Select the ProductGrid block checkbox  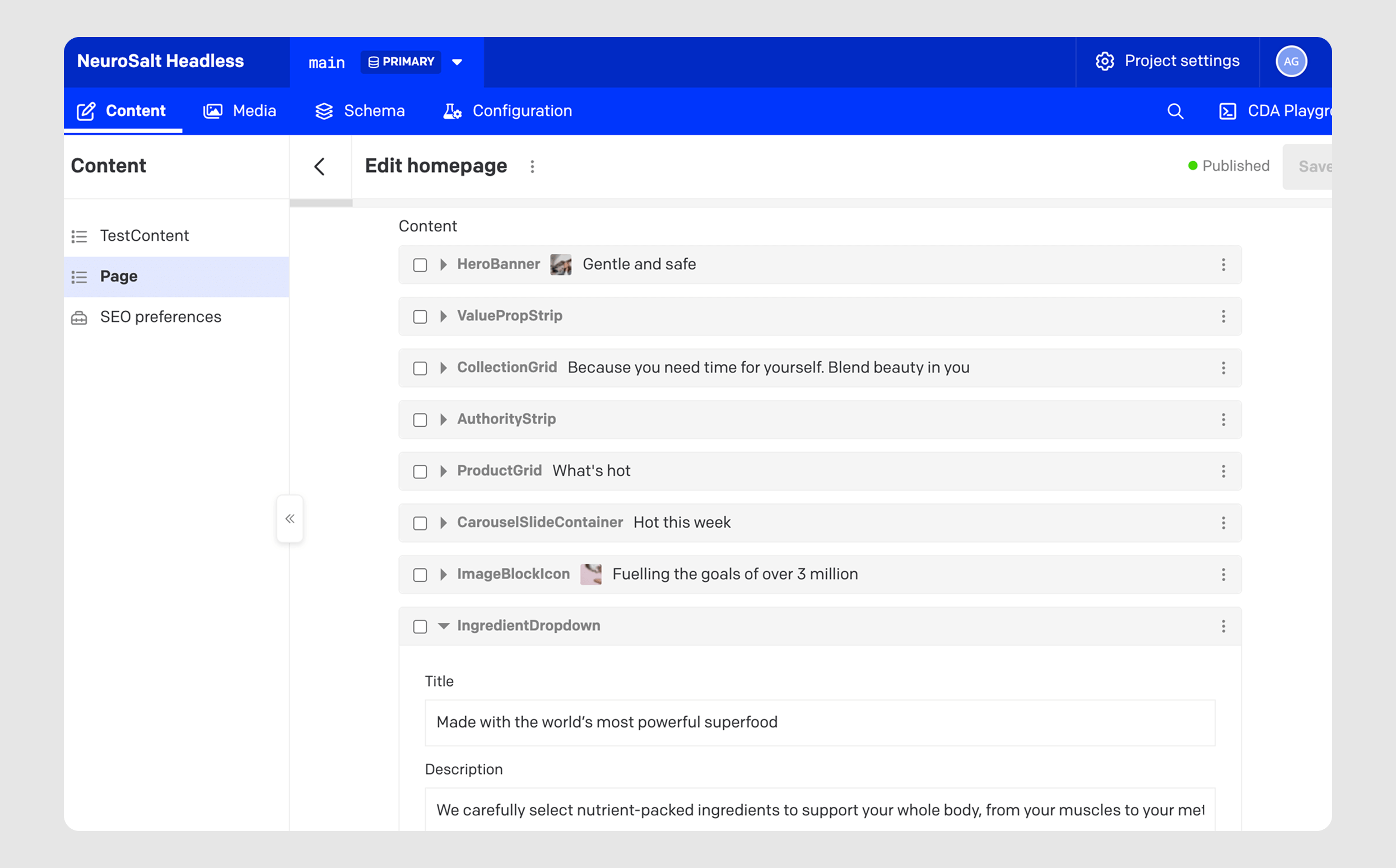click(x=420, y=472)
